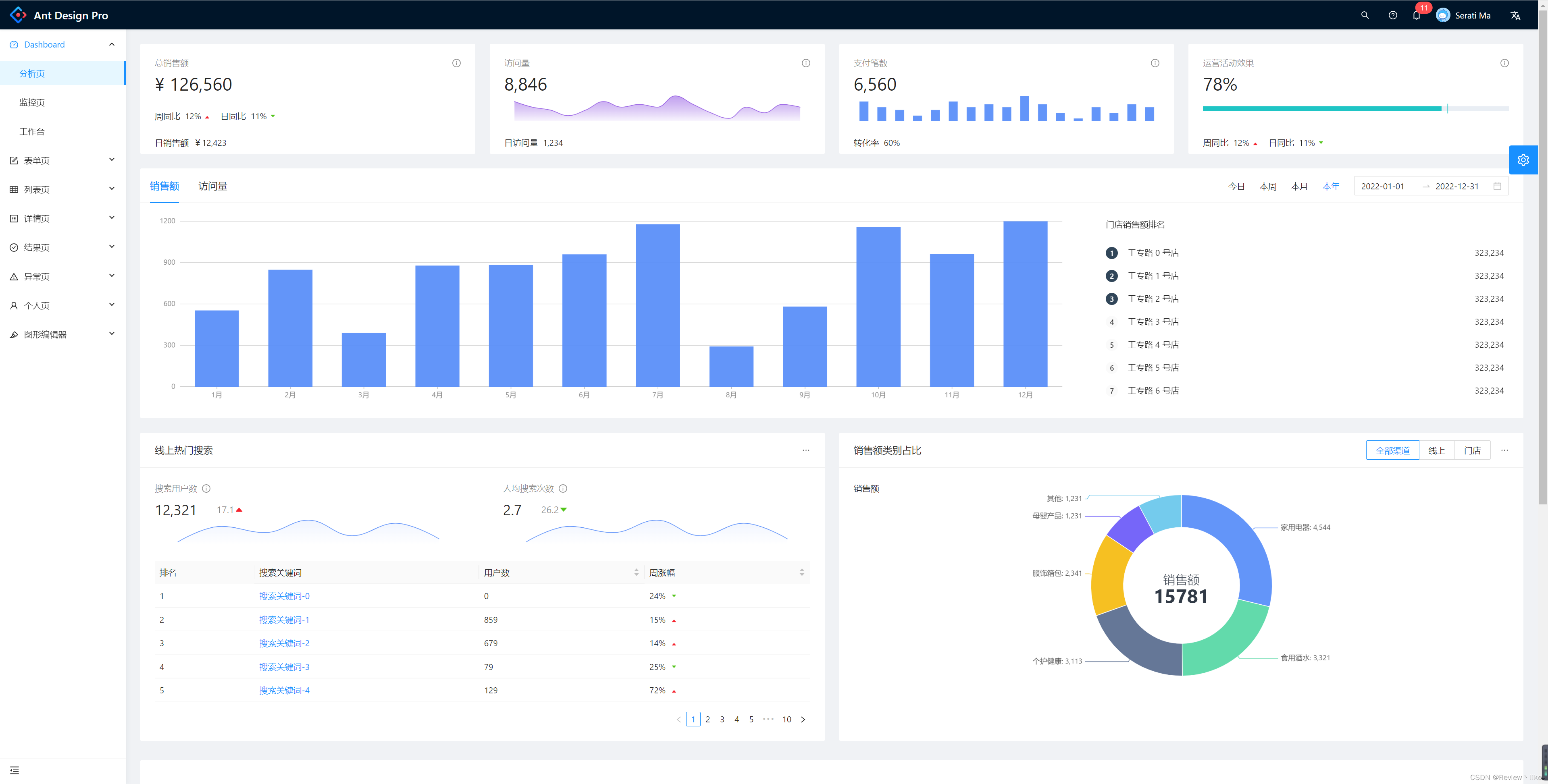Open the search icon in header

point(1365,15)
